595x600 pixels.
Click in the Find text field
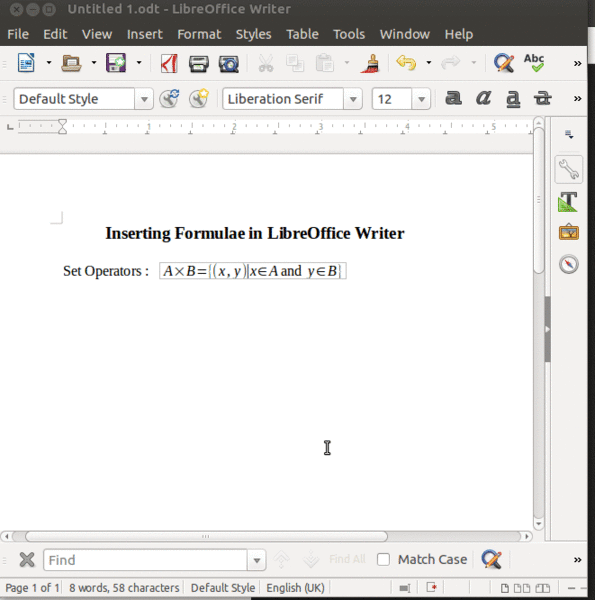[x=145, y=560]
